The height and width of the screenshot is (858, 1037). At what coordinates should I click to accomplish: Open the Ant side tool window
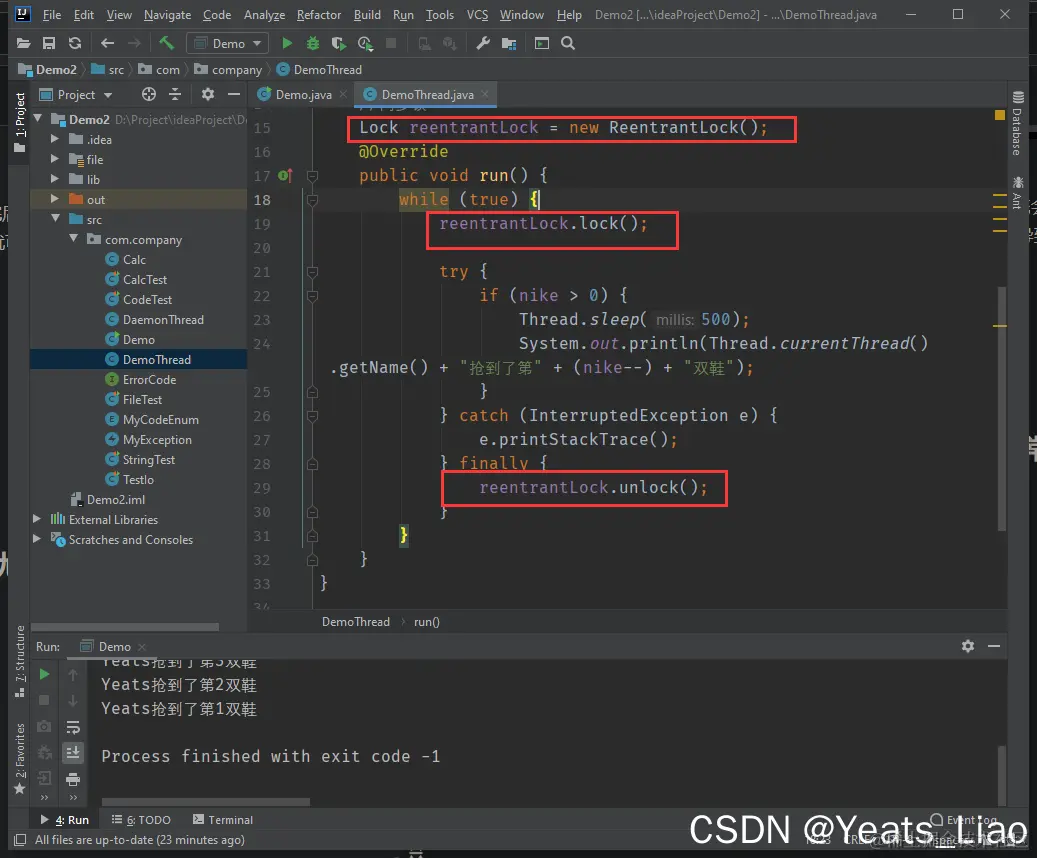click(x=1017, y=193)
